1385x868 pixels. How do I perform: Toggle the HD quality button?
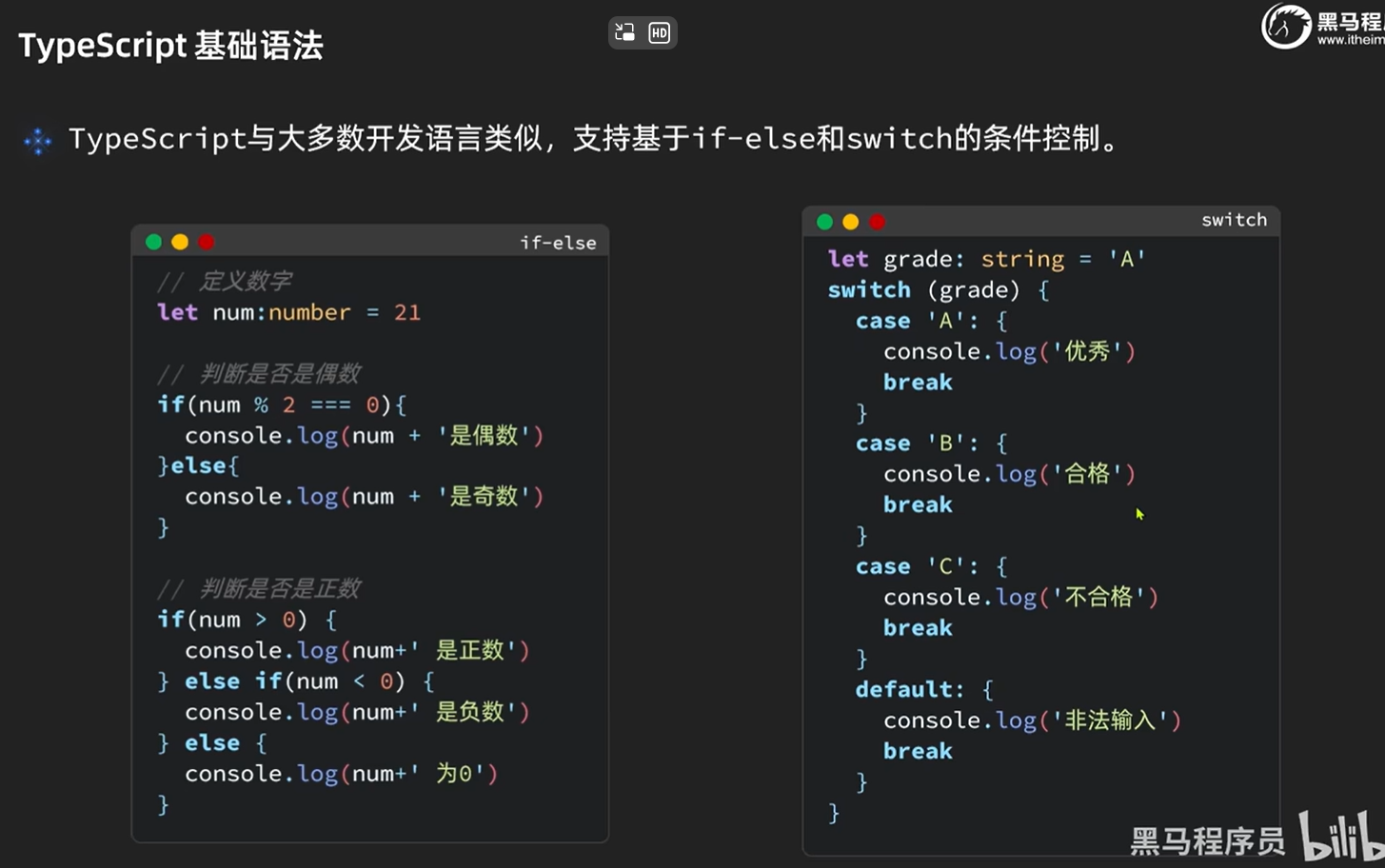659,32
